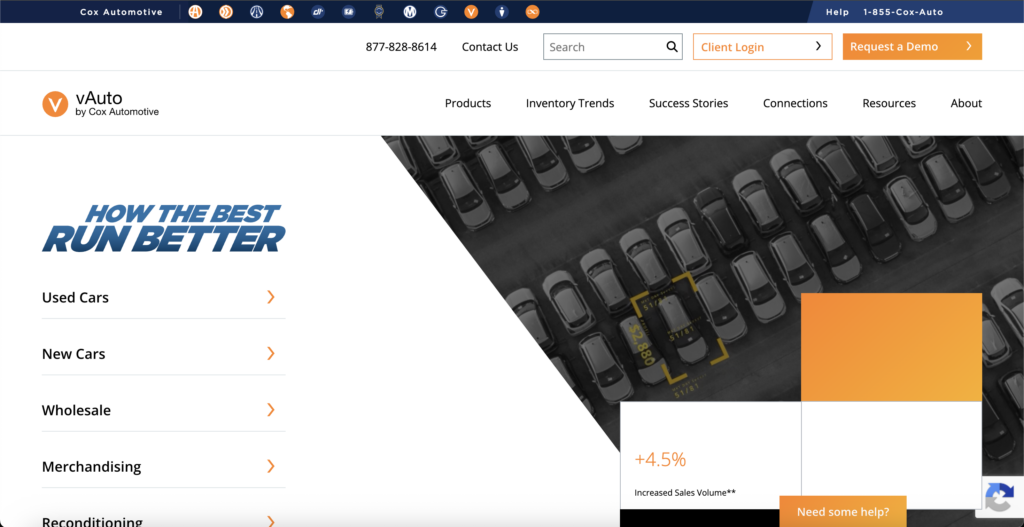The height and width of the screenshot is (527, 1024).
Task: Expand the Merchandising chevron arrow
Action: pyautogui.click(x=271, y=466)
